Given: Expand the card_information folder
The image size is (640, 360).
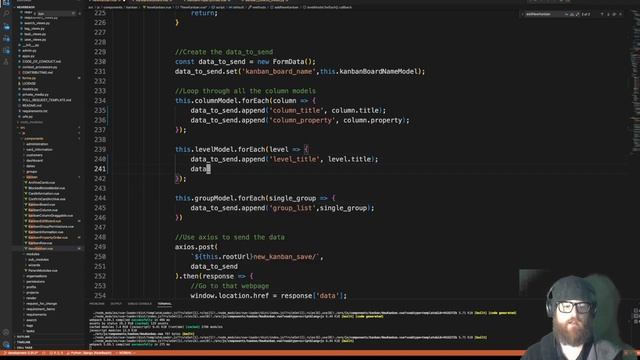Looking at the screenshot, I should tap(39, 149).
